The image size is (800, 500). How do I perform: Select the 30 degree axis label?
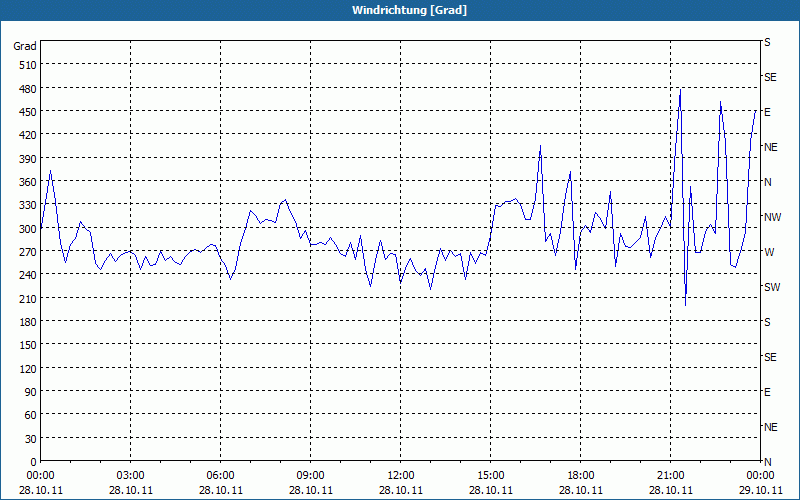point(31,439)
